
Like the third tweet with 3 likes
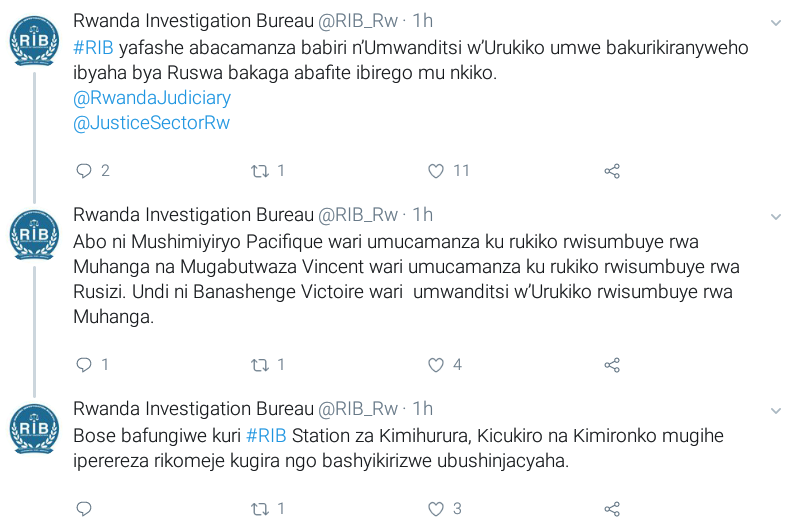[x=436, y=509]
